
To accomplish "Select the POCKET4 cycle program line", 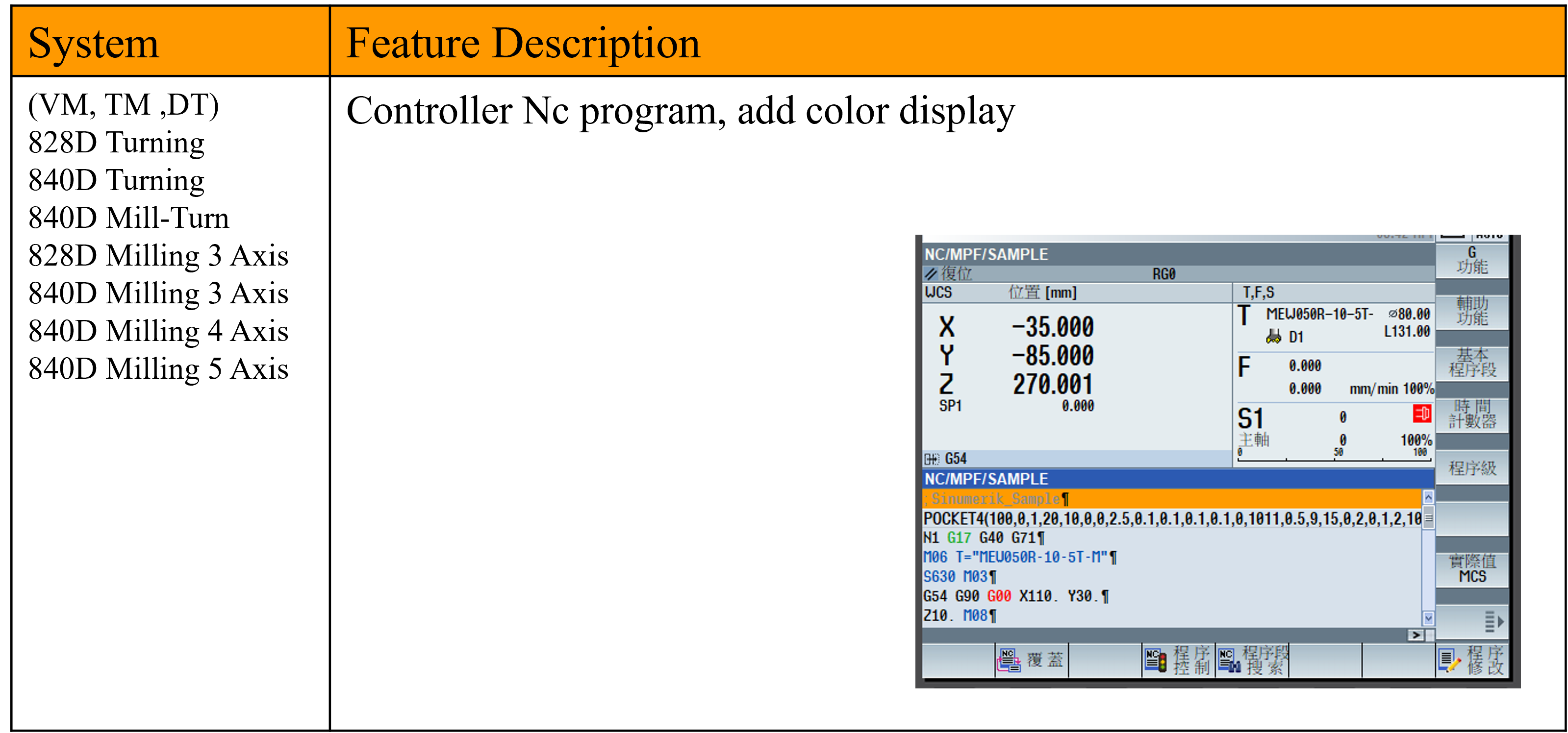I will [x=1172, y=518].
